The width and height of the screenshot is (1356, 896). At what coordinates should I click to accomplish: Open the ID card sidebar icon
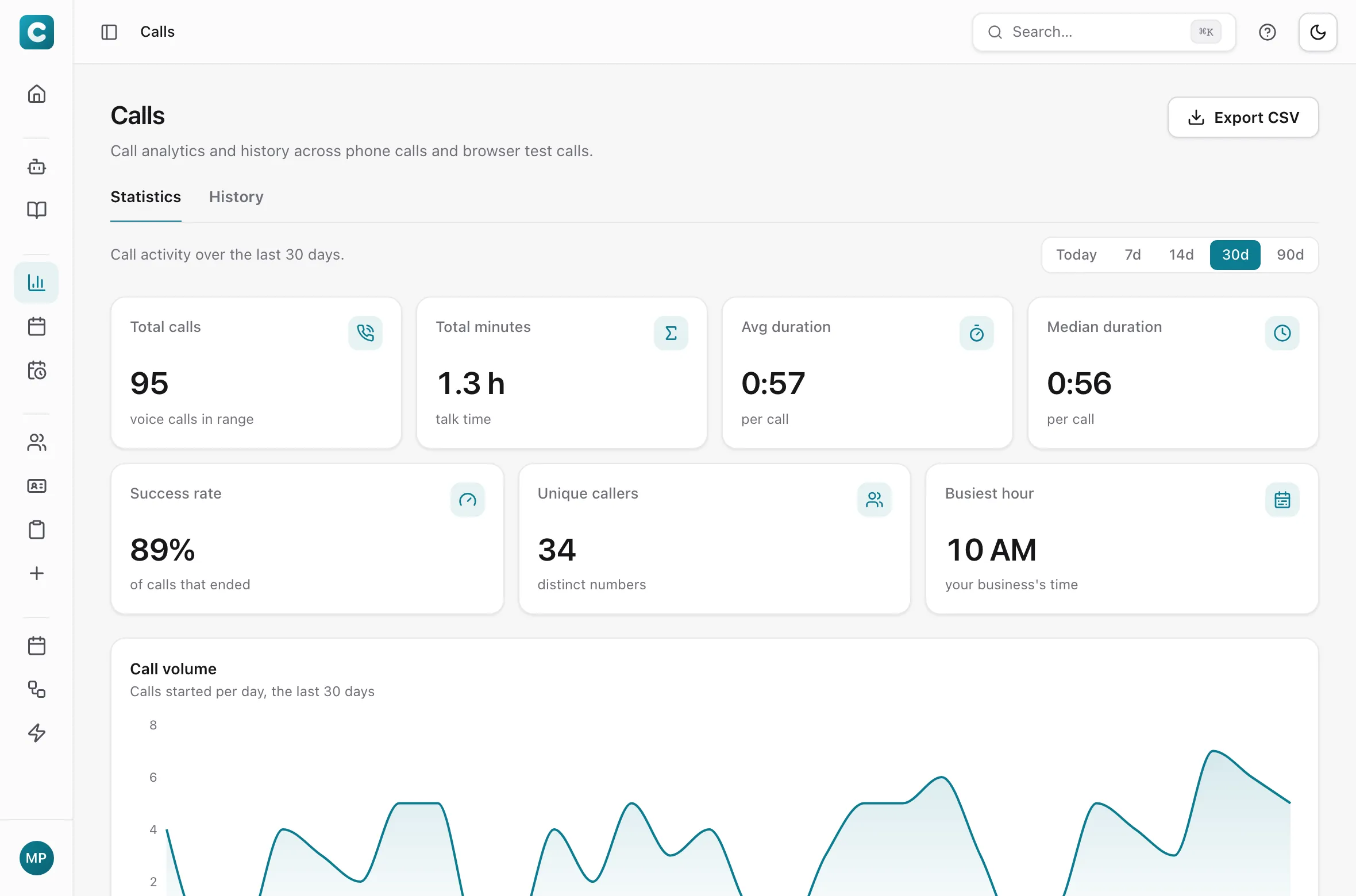[x=37, y=486]
